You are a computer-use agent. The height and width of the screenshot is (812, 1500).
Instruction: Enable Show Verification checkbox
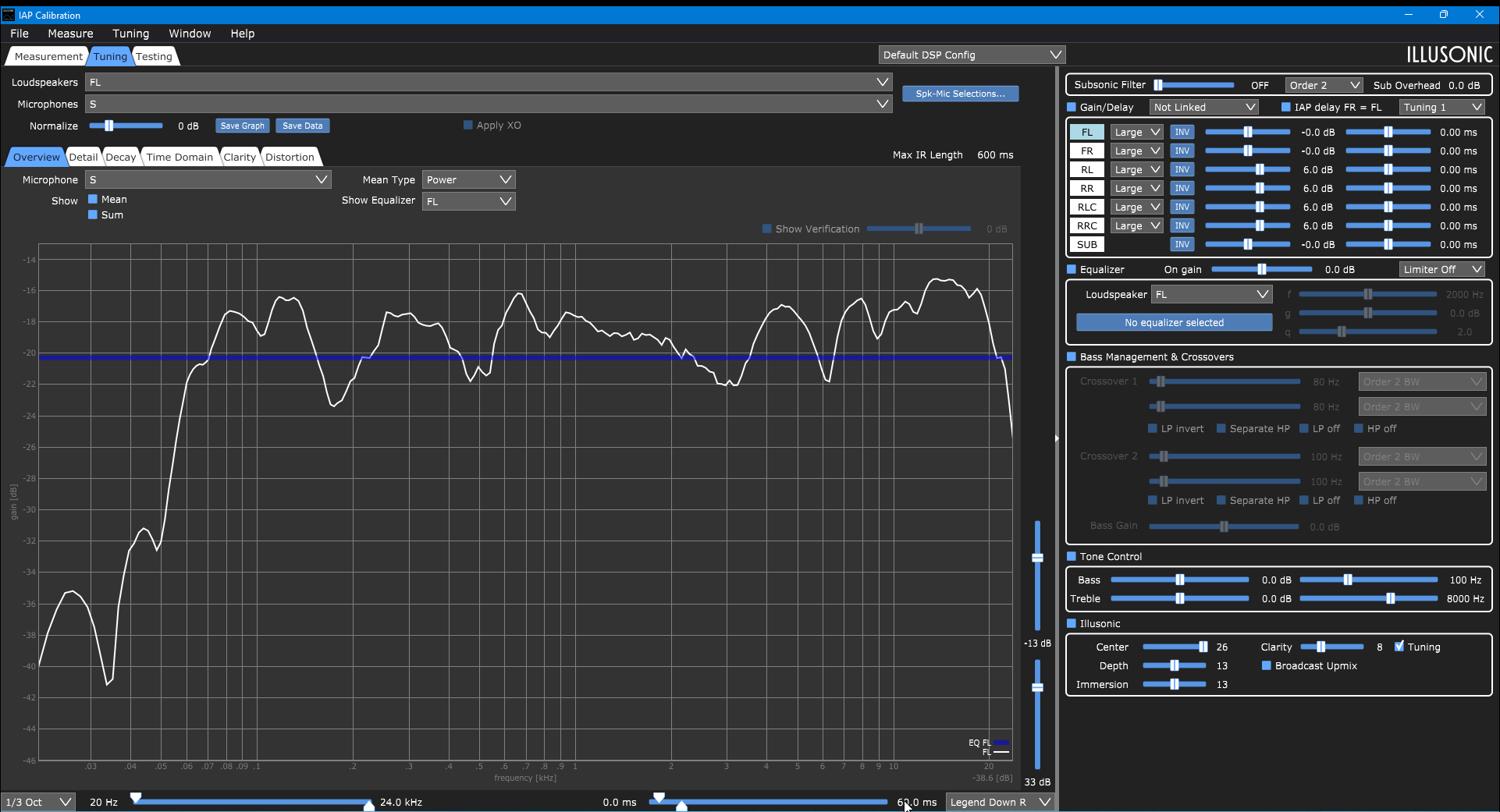tap(767, 229)
